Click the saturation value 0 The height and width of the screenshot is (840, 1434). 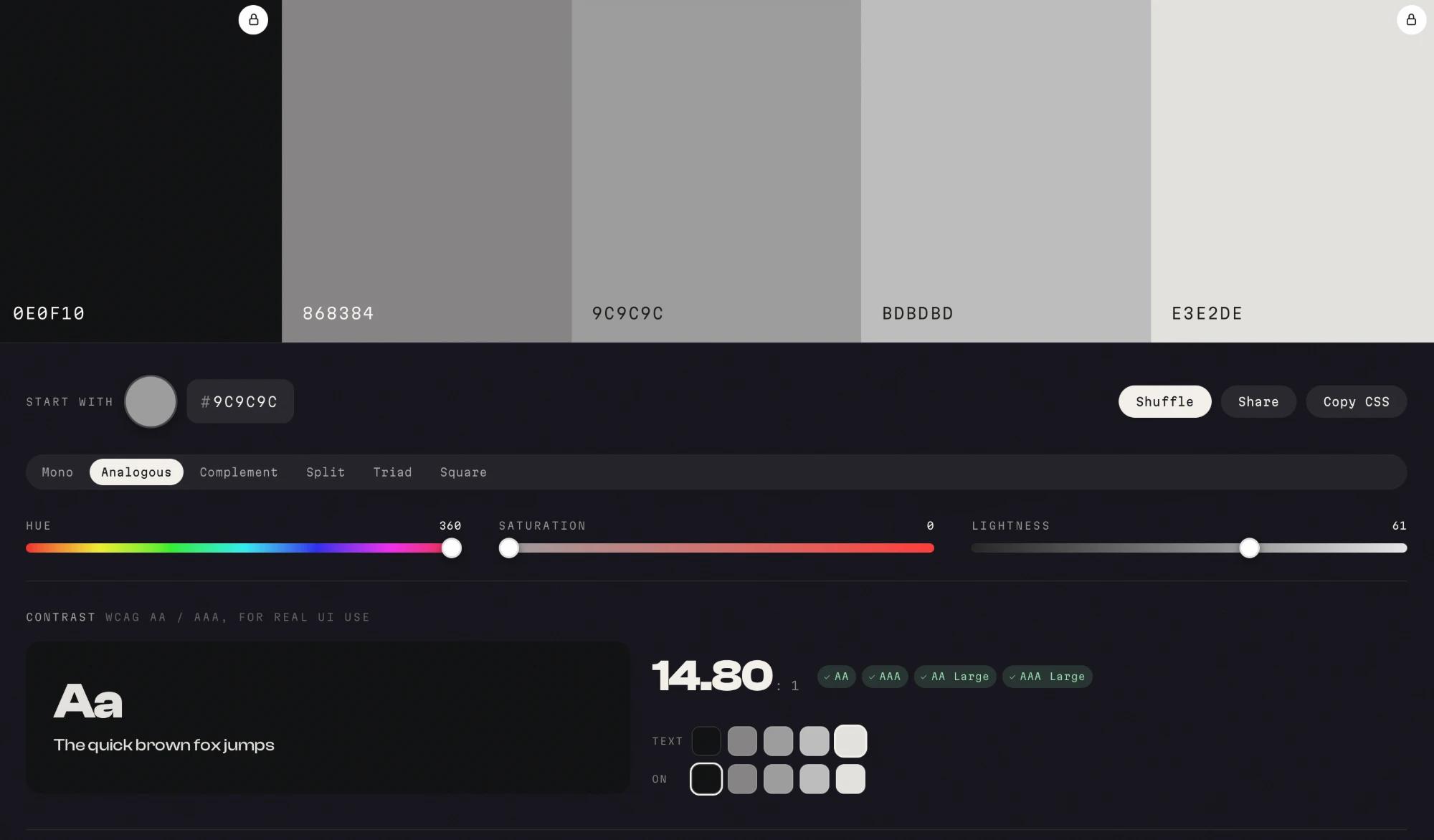click(x=930, y=526)
